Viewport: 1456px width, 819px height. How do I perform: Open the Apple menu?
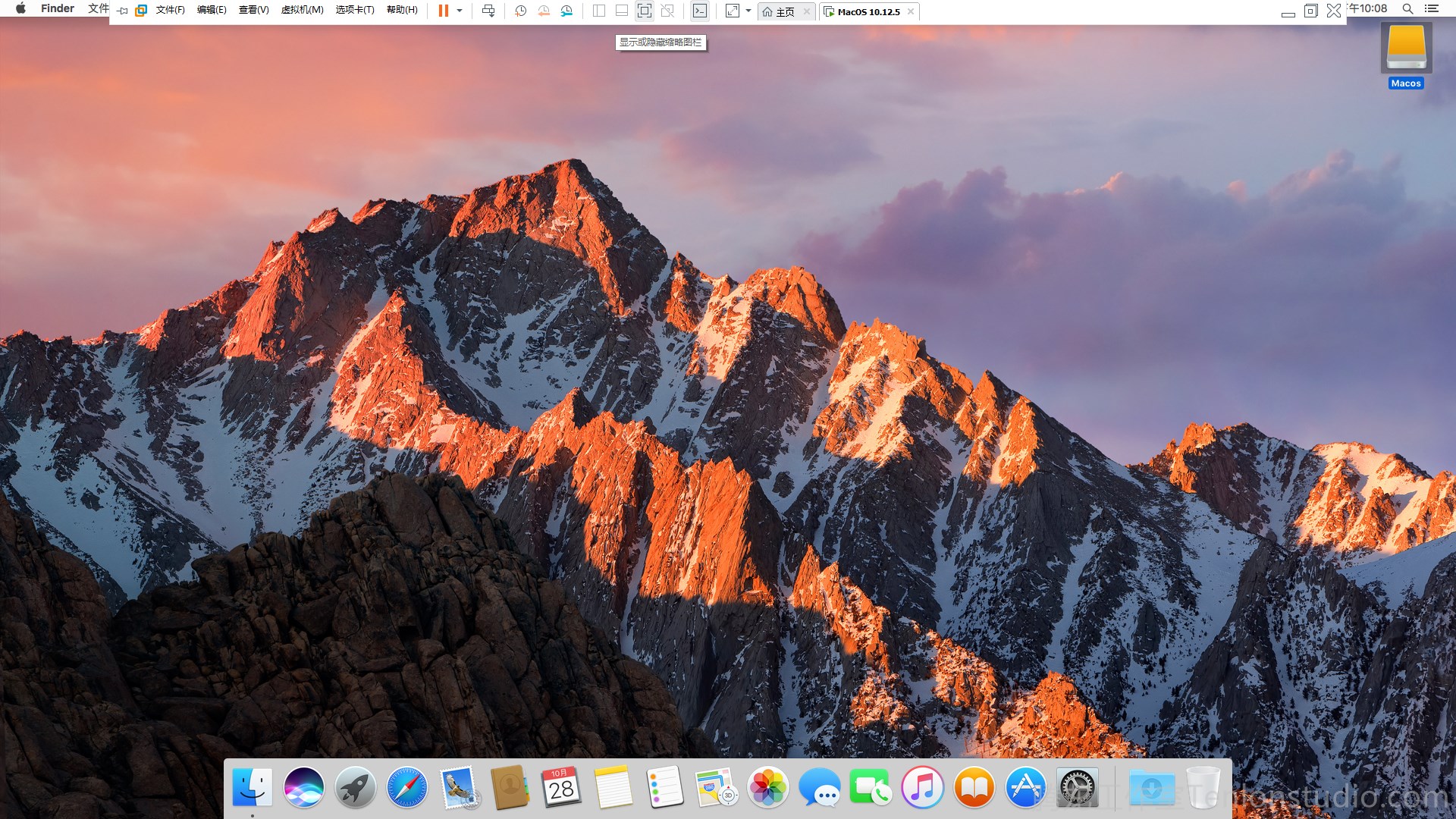[21, 8]
